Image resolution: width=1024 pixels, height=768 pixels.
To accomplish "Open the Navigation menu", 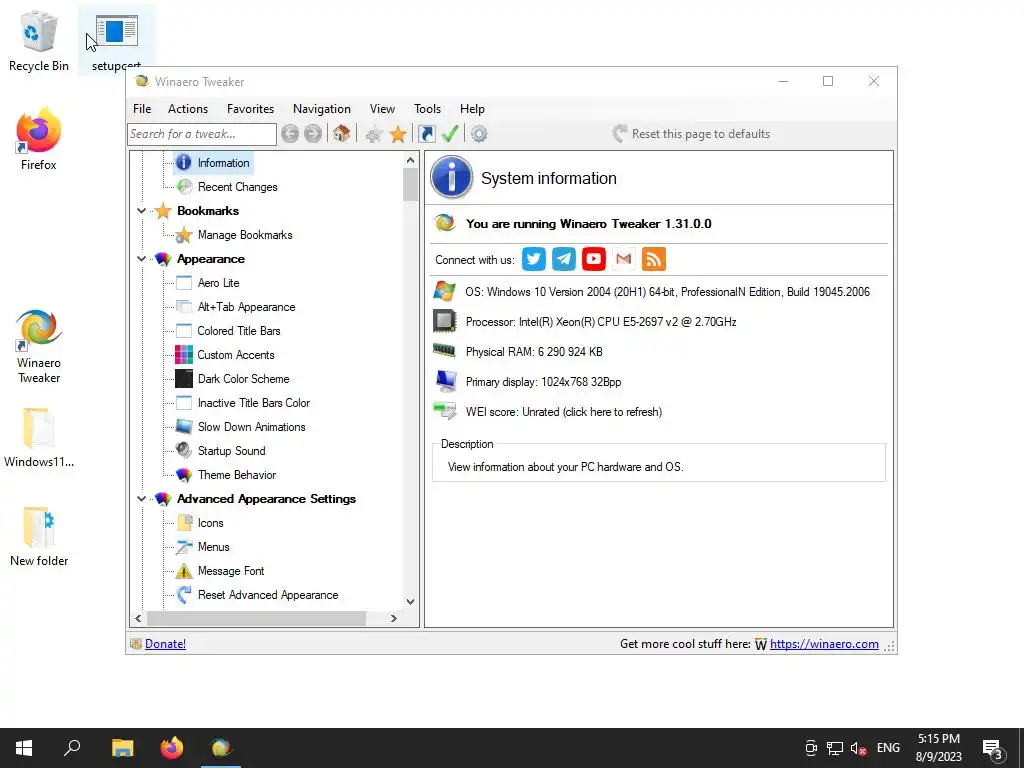I will (x=322, y=109).
